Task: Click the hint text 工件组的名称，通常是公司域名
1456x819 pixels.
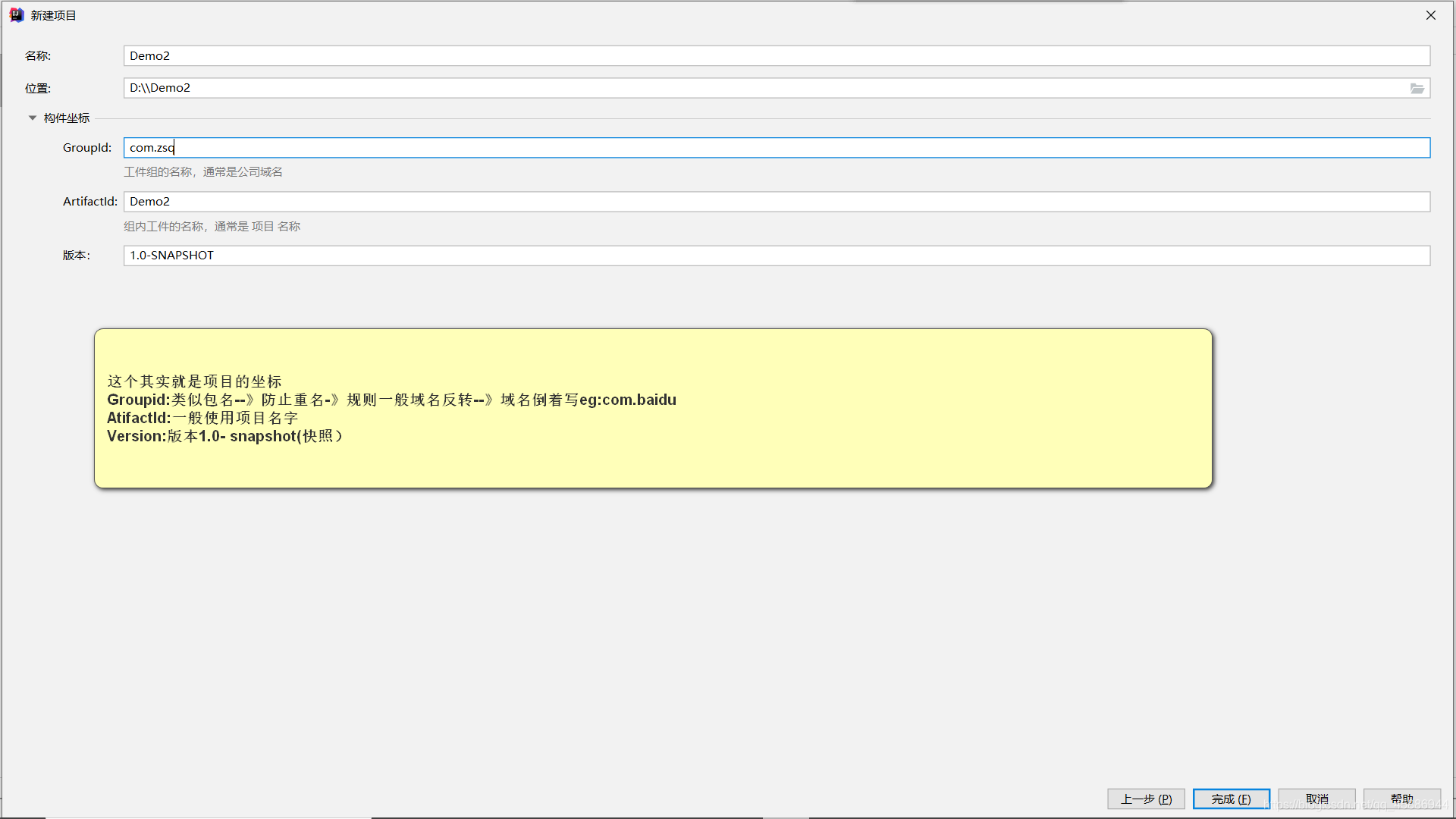Action: click(x=203, y=172)
